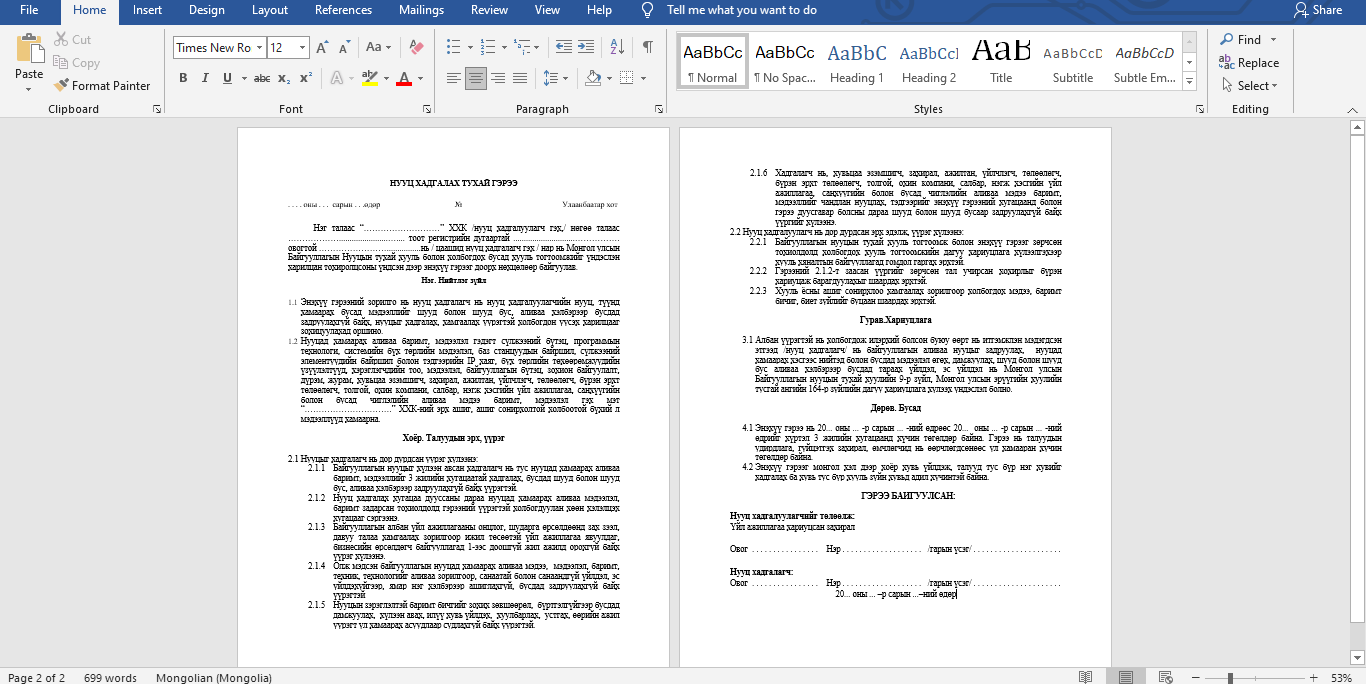Increase paragraph indent
This screenshot has height=684, width=1366.
tap(586, 47)
